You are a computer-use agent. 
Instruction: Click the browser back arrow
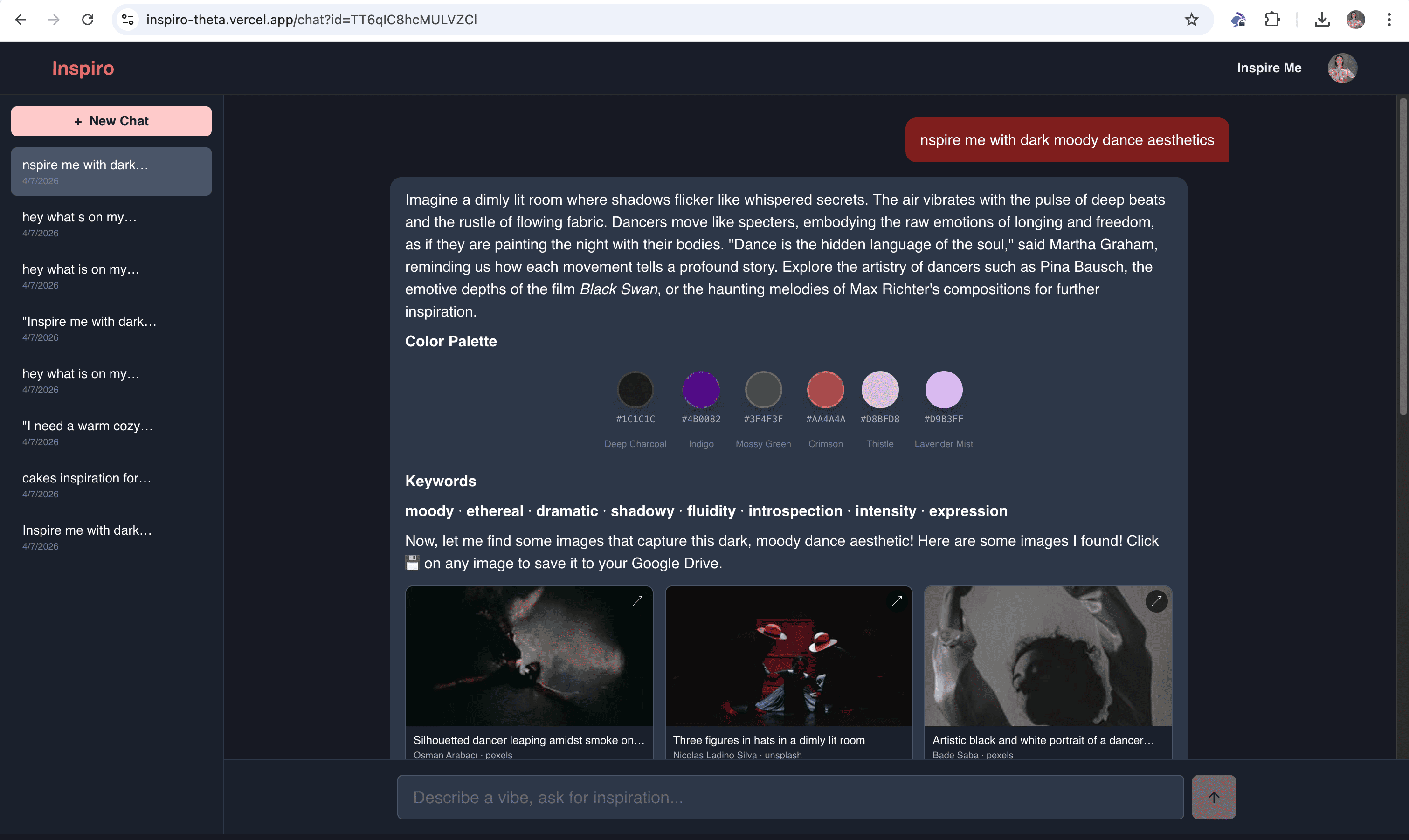pos(21,20)
